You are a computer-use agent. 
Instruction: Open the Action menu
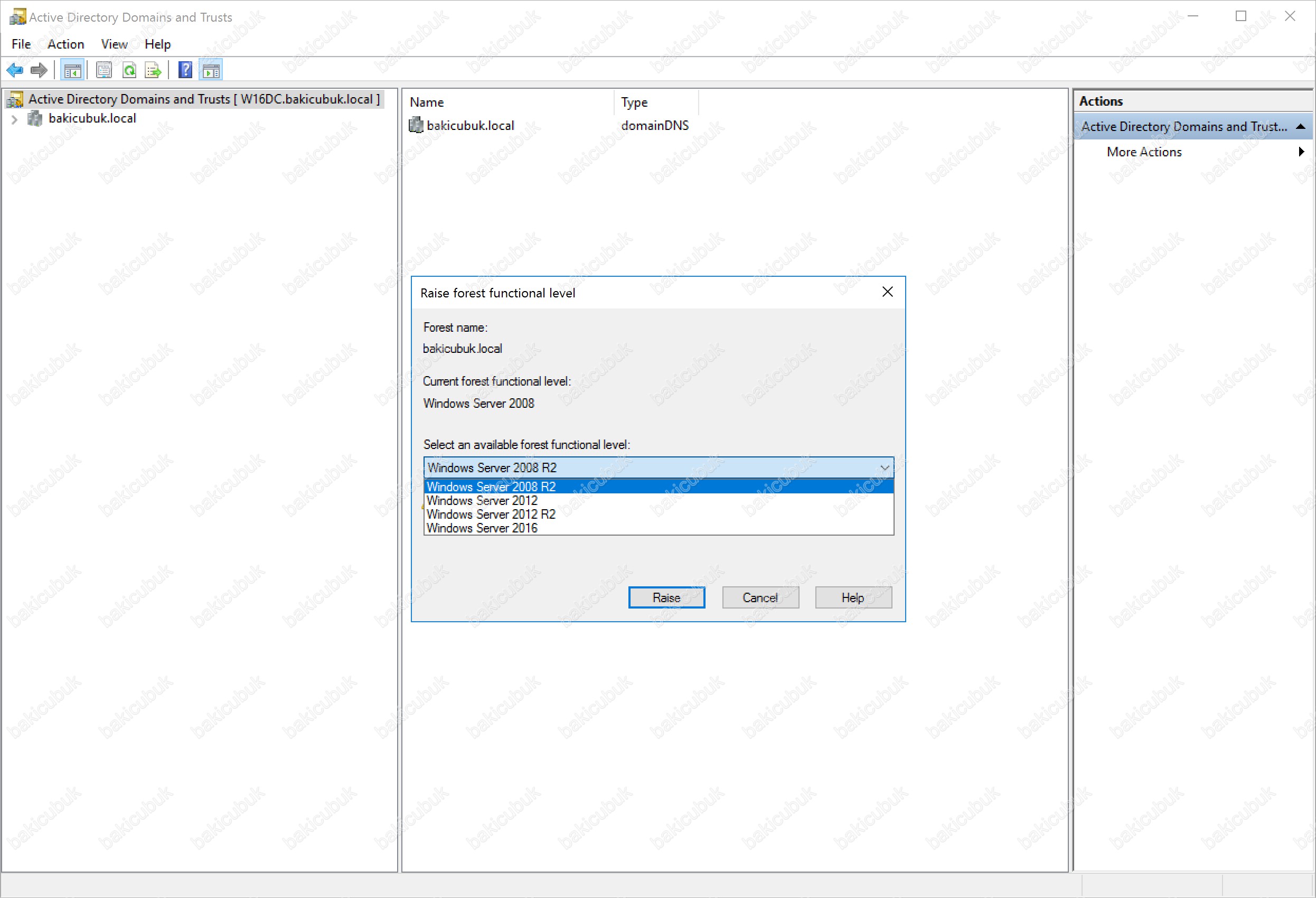click(65, 44)
